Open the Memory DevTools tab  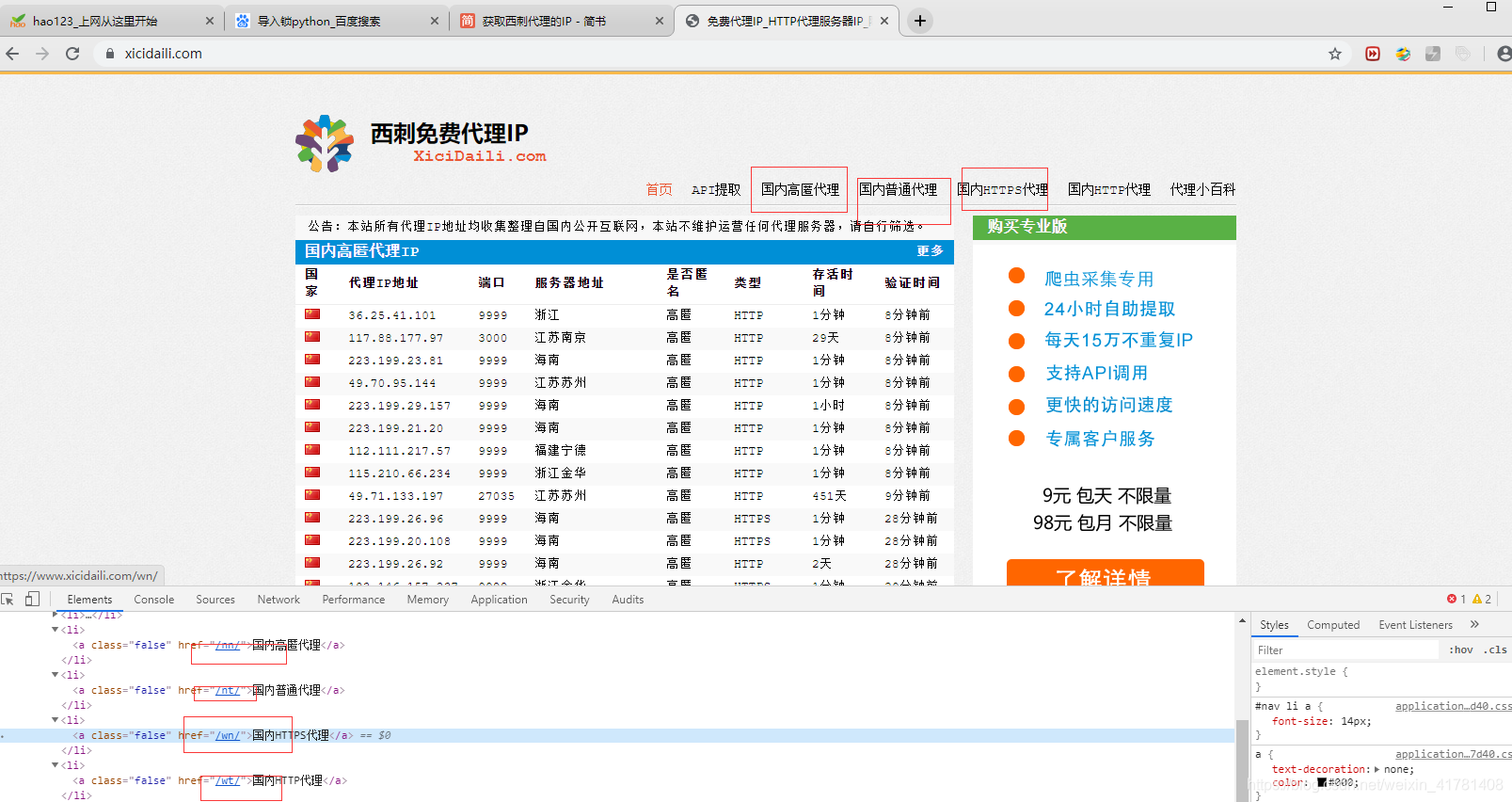(x=428, y=600)
